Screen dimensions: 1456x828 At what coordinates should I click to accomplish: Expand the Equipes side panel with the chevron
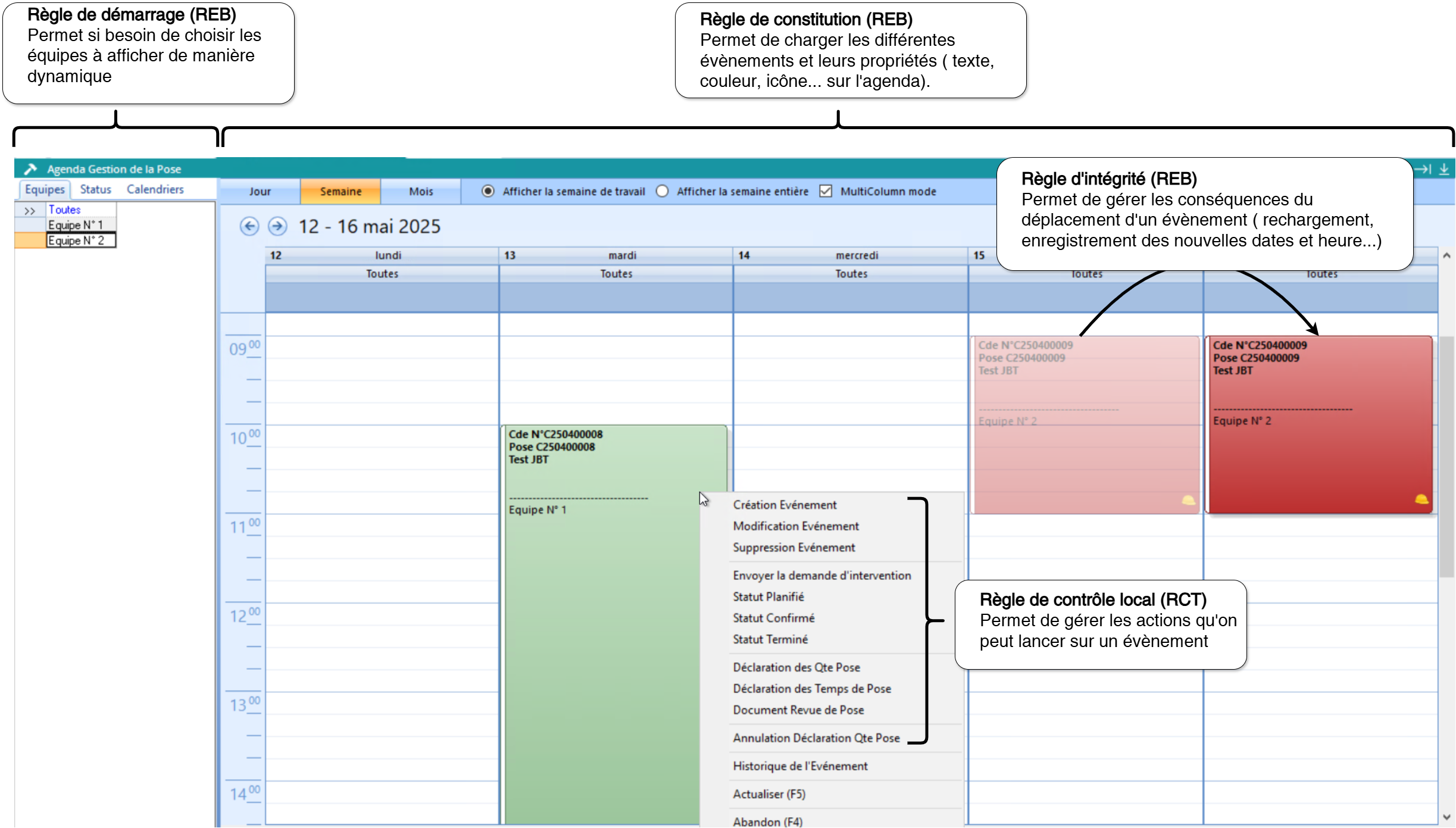point(29,211)
